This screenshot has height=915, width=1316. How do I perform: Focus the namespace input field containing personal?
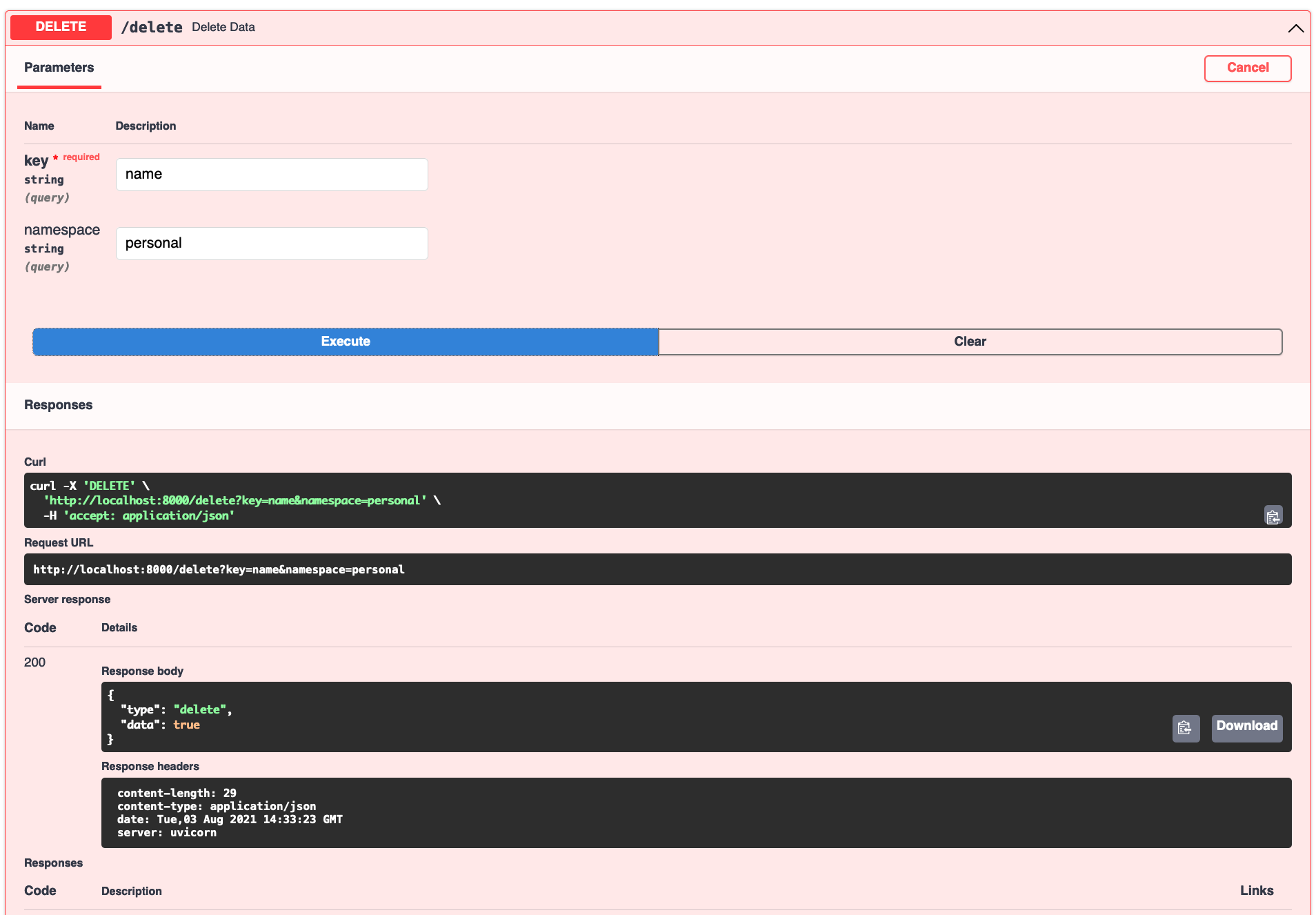pos(272,244)
